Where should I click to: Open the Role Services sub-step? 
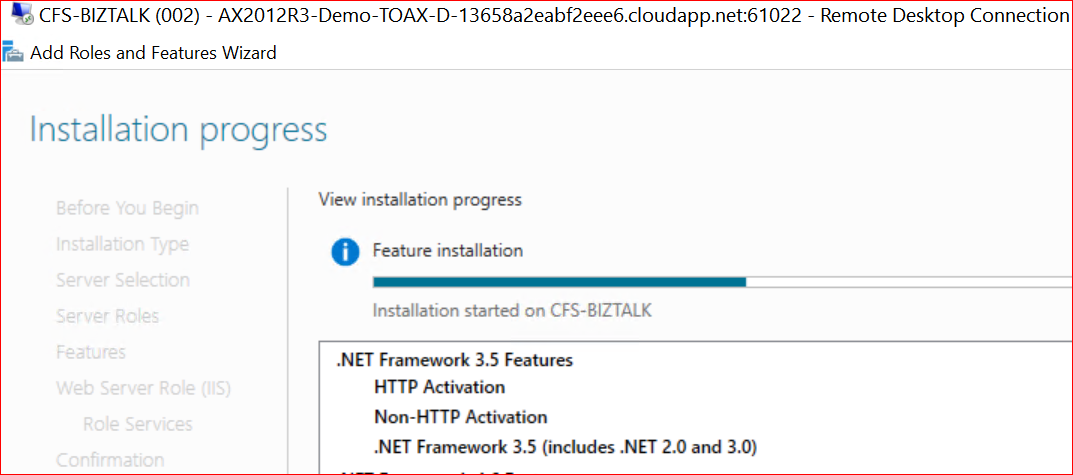(x=137, y=424)
